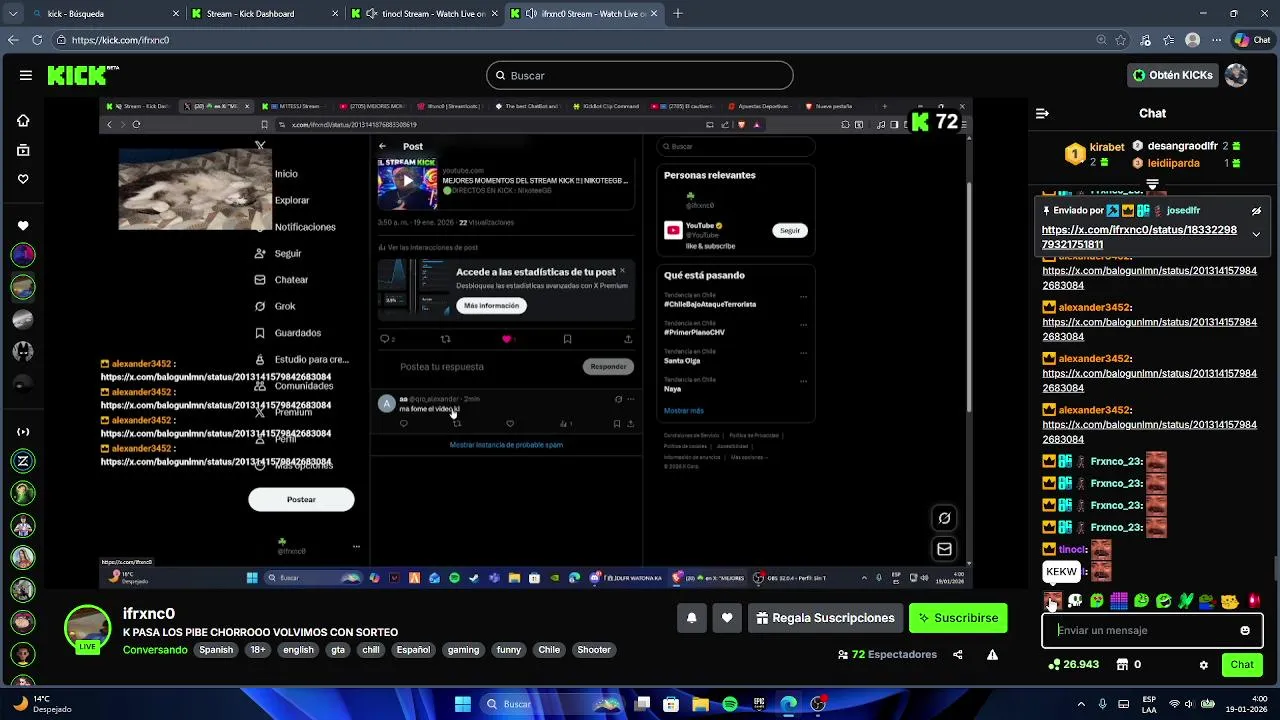Screen dimensions: 1280x720
Task: Focus the Kick Buscar search box
Action: tap(640, 75)
